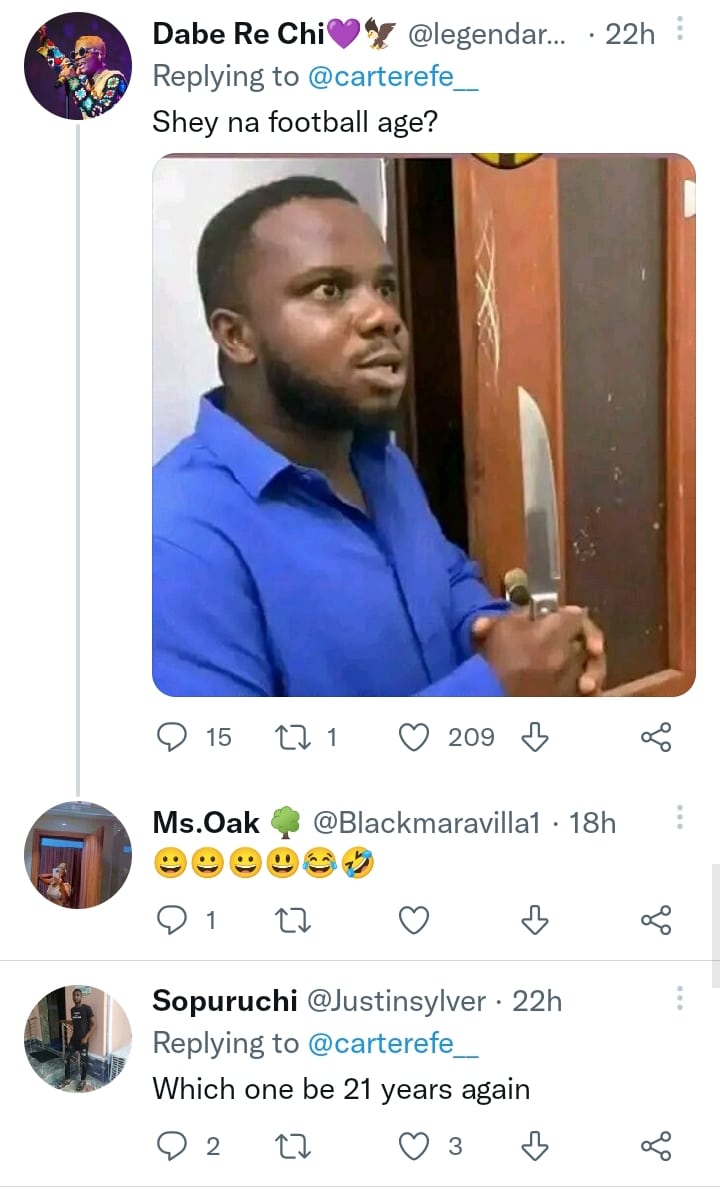Retweet Ms.Oak's emoji tweet
Screen dimensions: 720x1189
coord(292,920)
